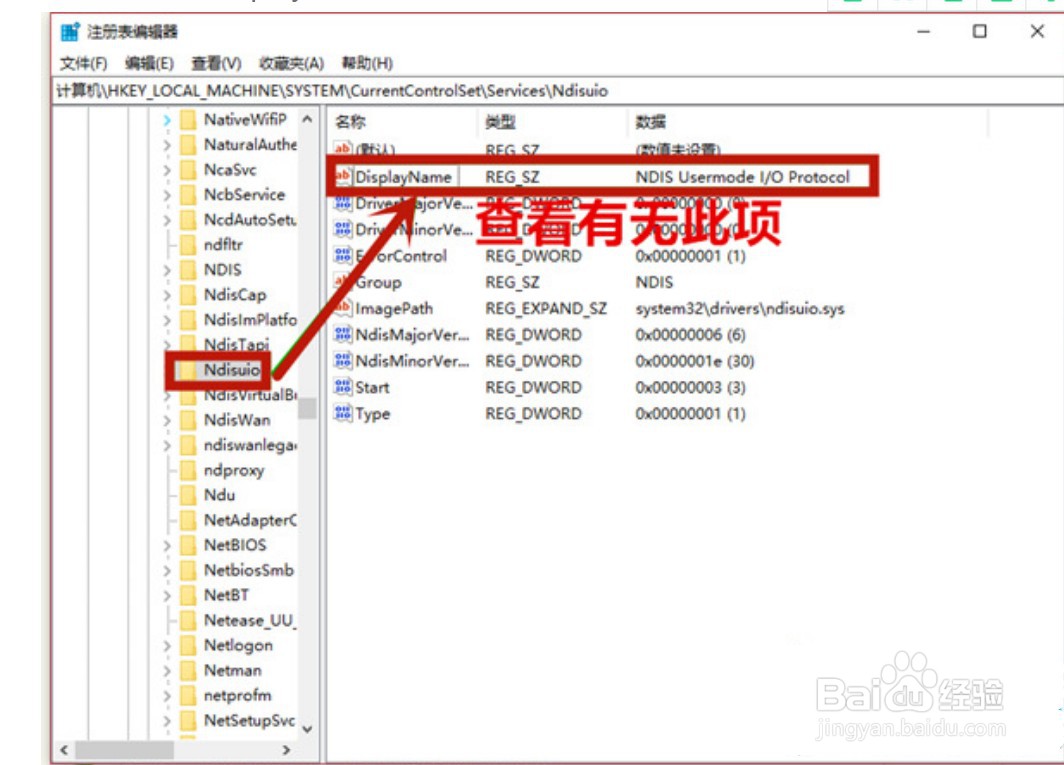This screenshot has width=1064, height=765.
Task: Select the ErrorControl DWORD value
Action: point(400,256)
